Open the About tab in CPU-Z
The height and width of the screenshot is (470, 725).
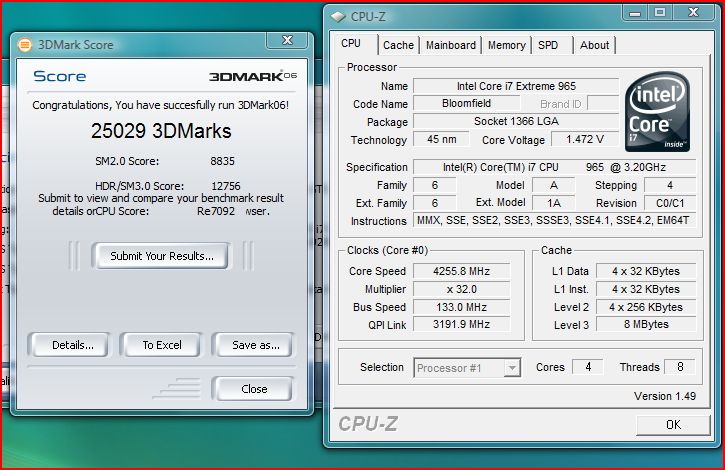(595, 45)
